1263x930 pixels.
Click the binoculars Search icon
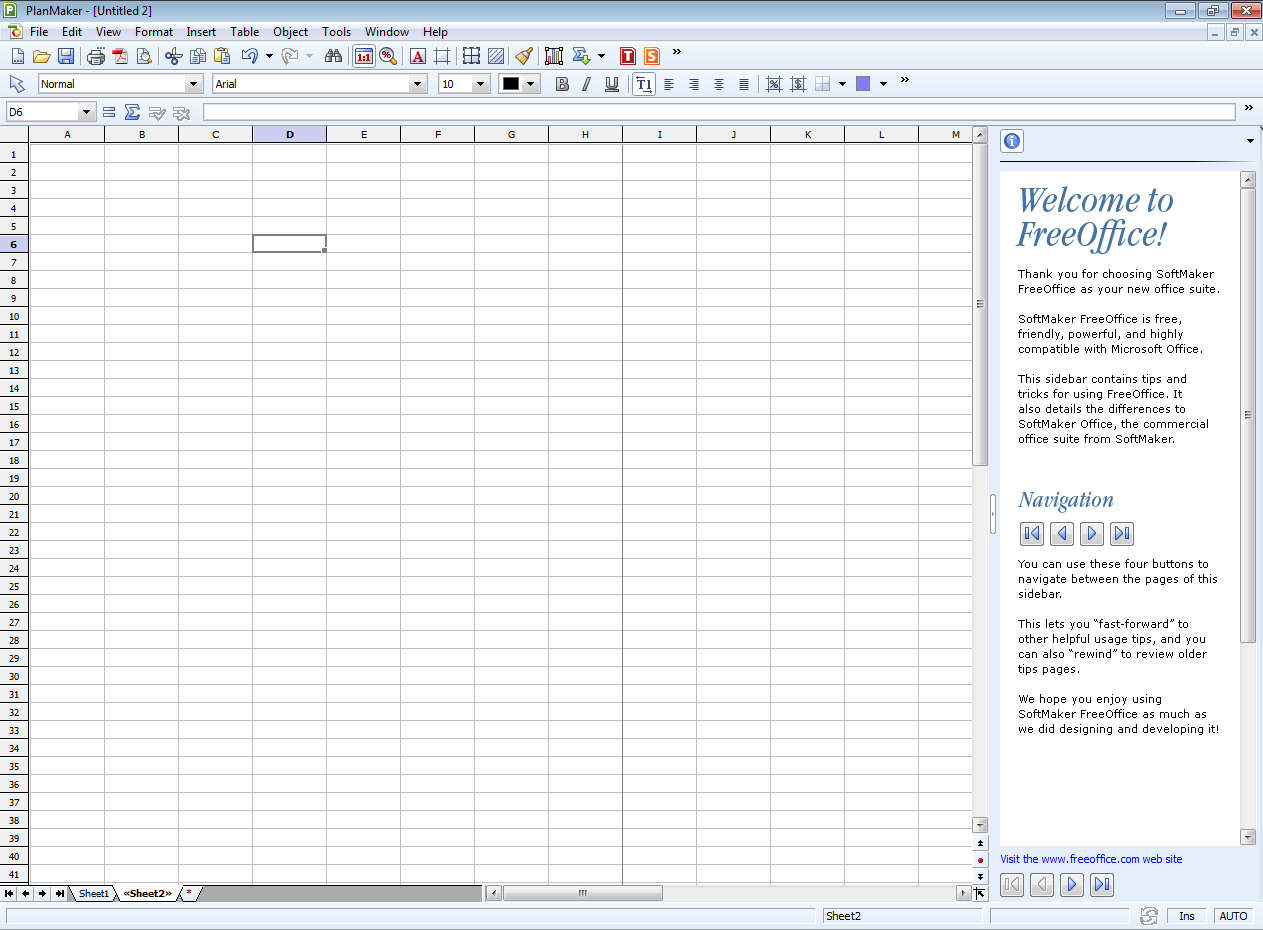pyautogui.click(x=333, y=56)
